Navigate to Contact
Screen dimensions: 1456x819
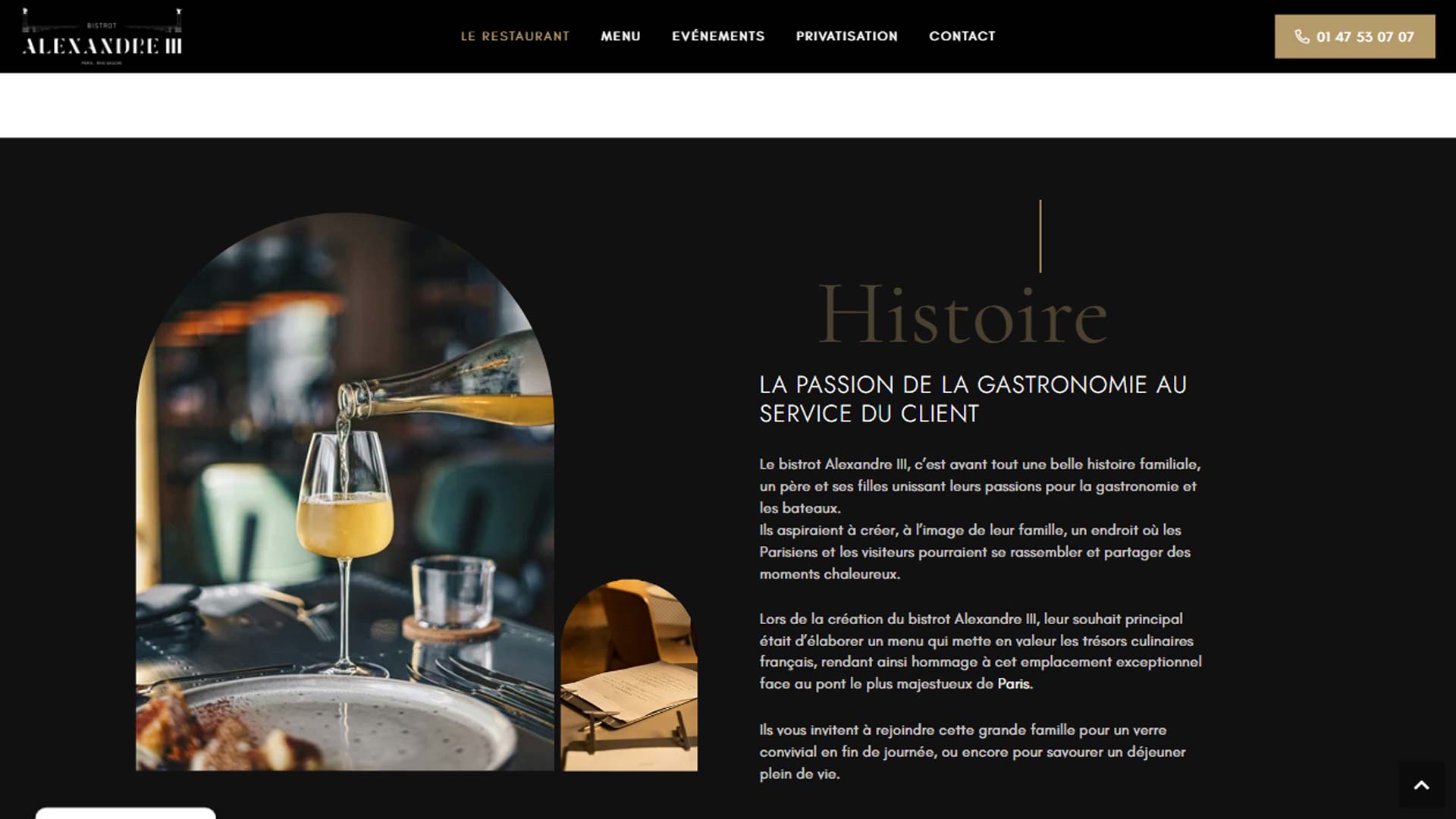962,36
